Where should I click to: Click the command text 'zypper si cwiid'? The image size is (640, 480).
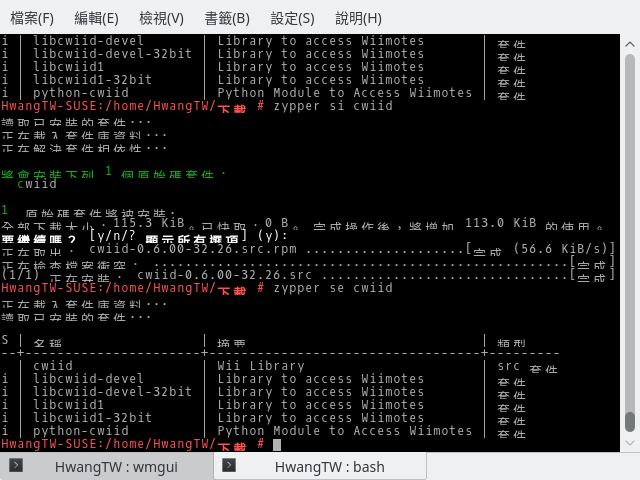click(333, 106)
